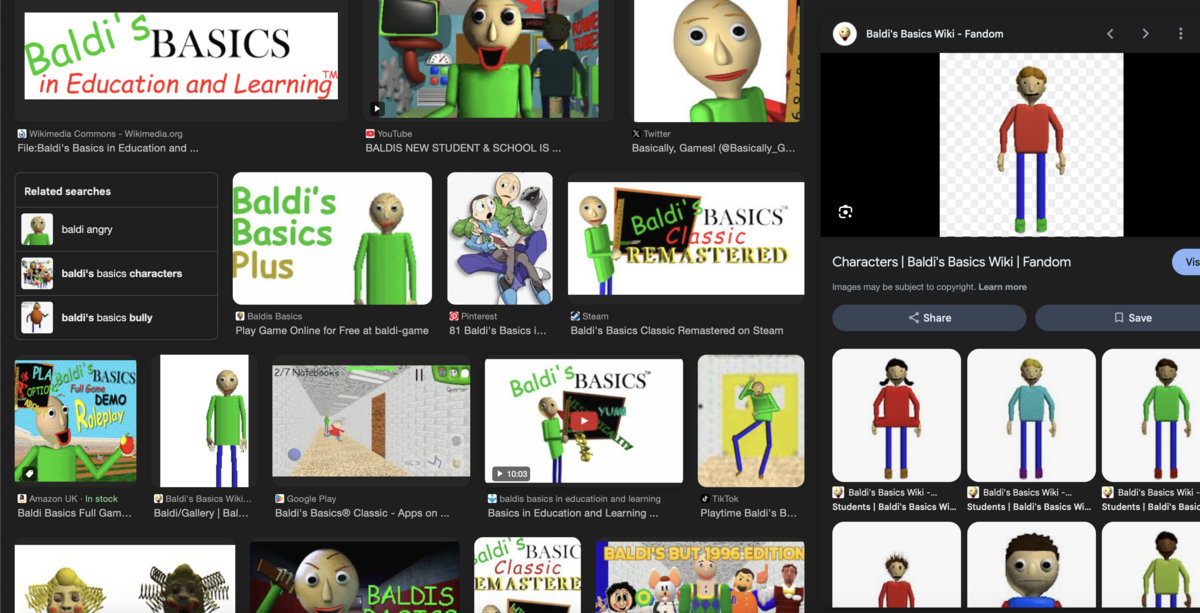Open 'Characters | Baldi's Basics Wiki | Fandom' title link
The image size is (1200, 613).
tap(951, 262)
